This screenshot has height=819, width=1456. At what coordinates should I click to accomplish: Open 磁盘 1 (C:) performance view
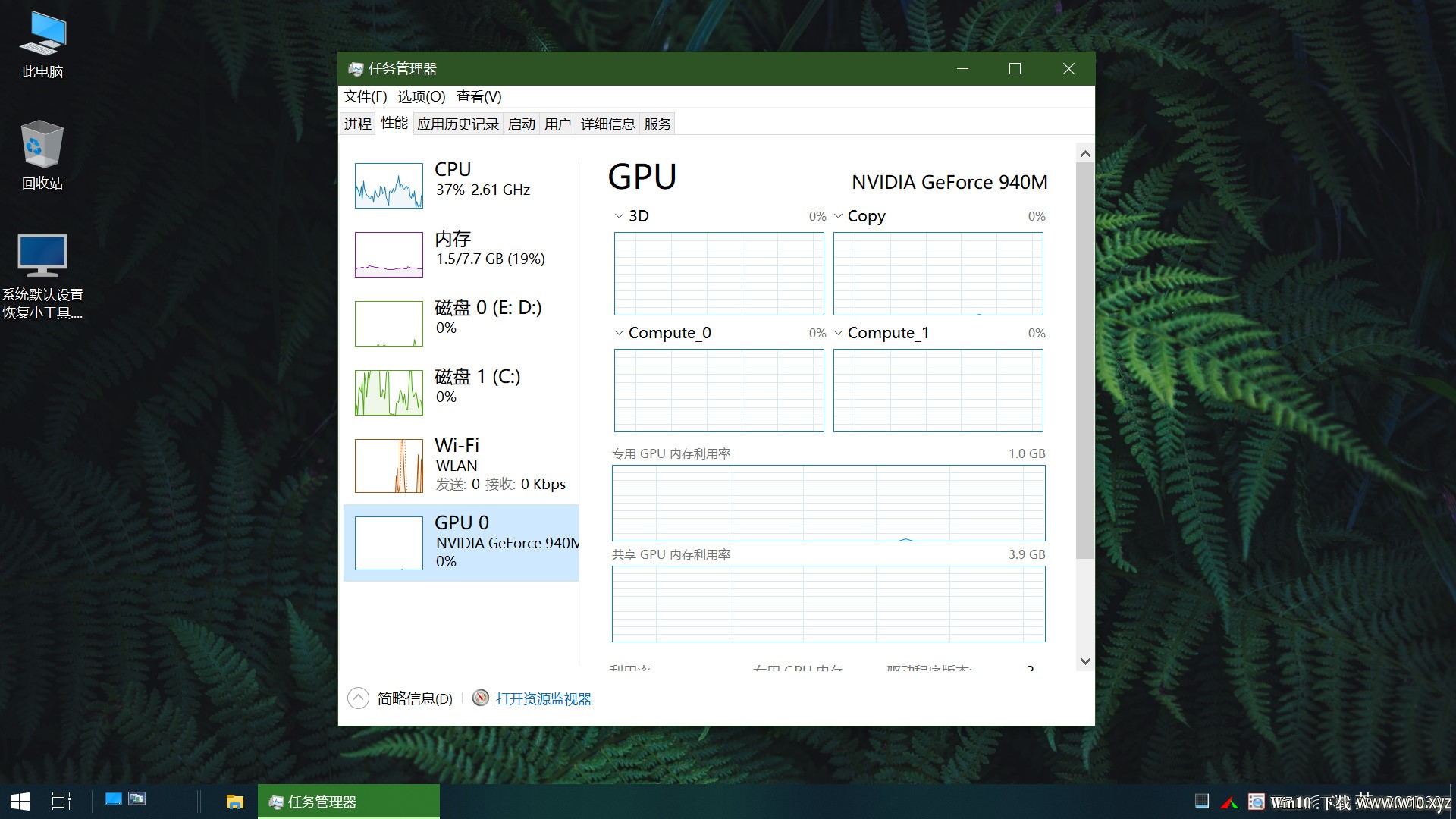click(x=461, y=393)
